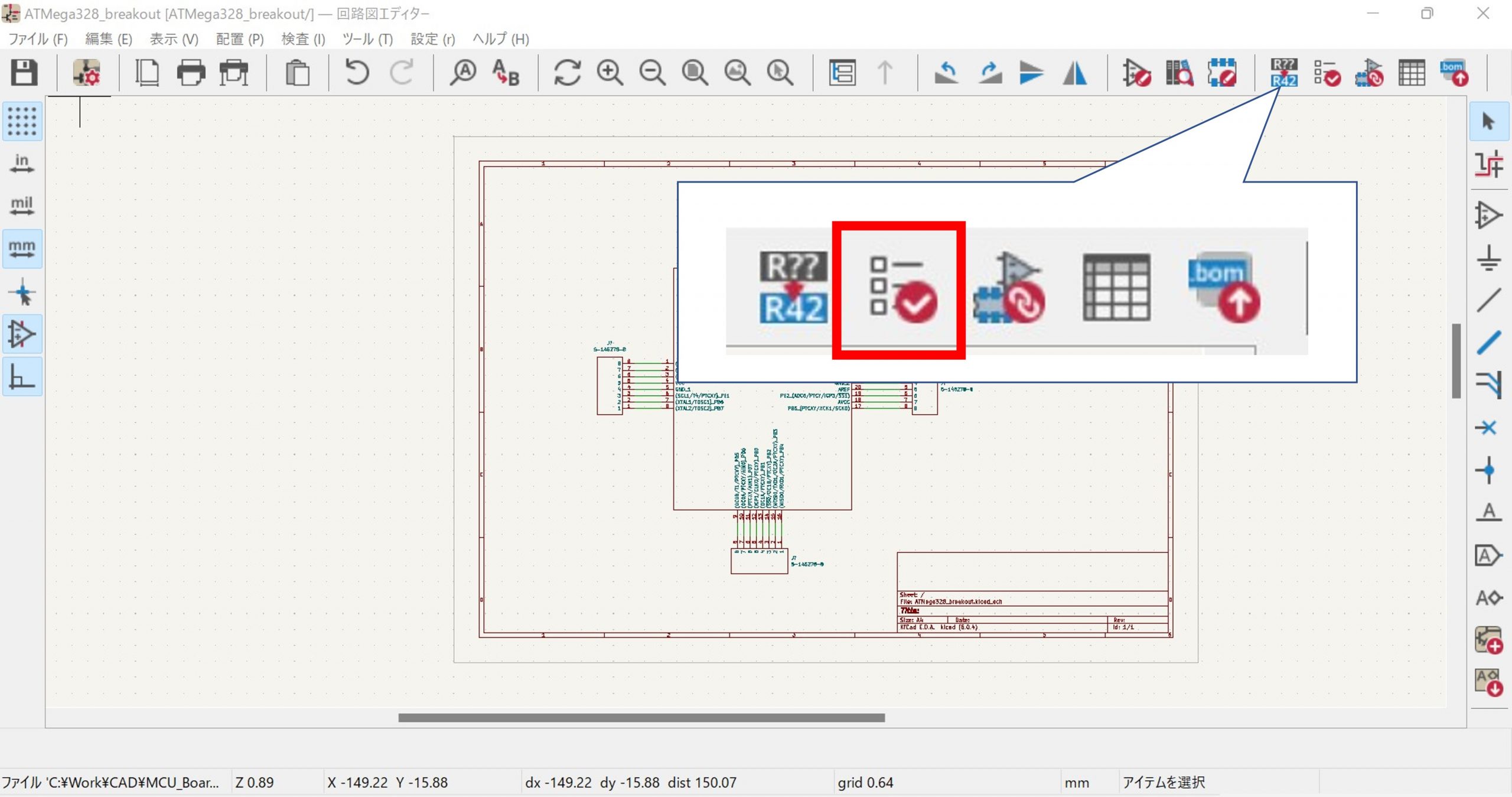Screen dimensions: 1512x797
Task: Paste from clipboard
Action: point(297,73)
